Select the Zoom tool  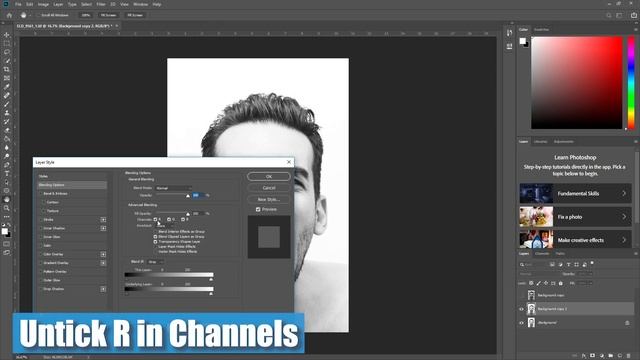(x=7, y=208)
